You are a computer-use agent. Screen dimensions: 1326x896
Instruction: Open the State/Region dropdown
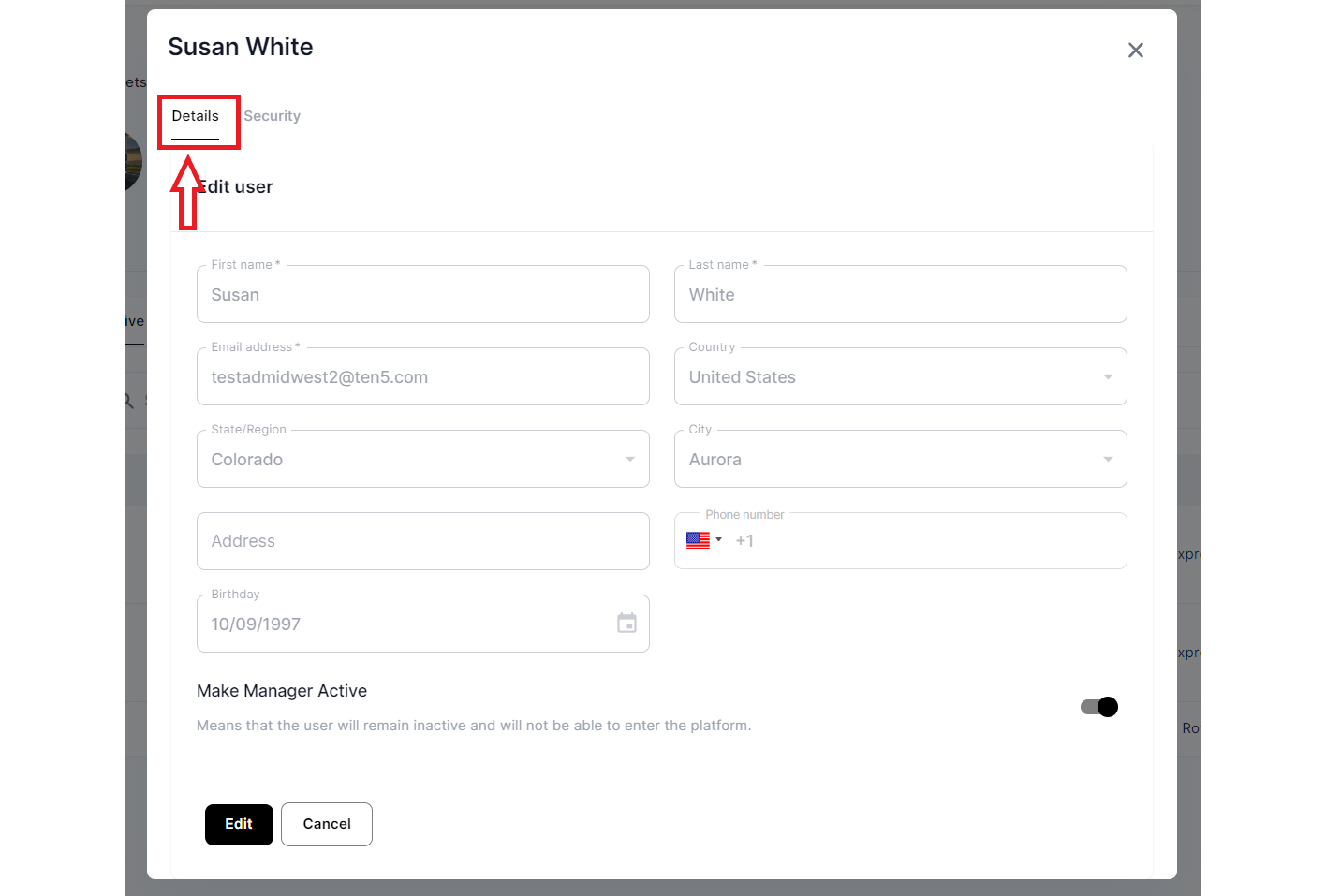tap(629, 460)
